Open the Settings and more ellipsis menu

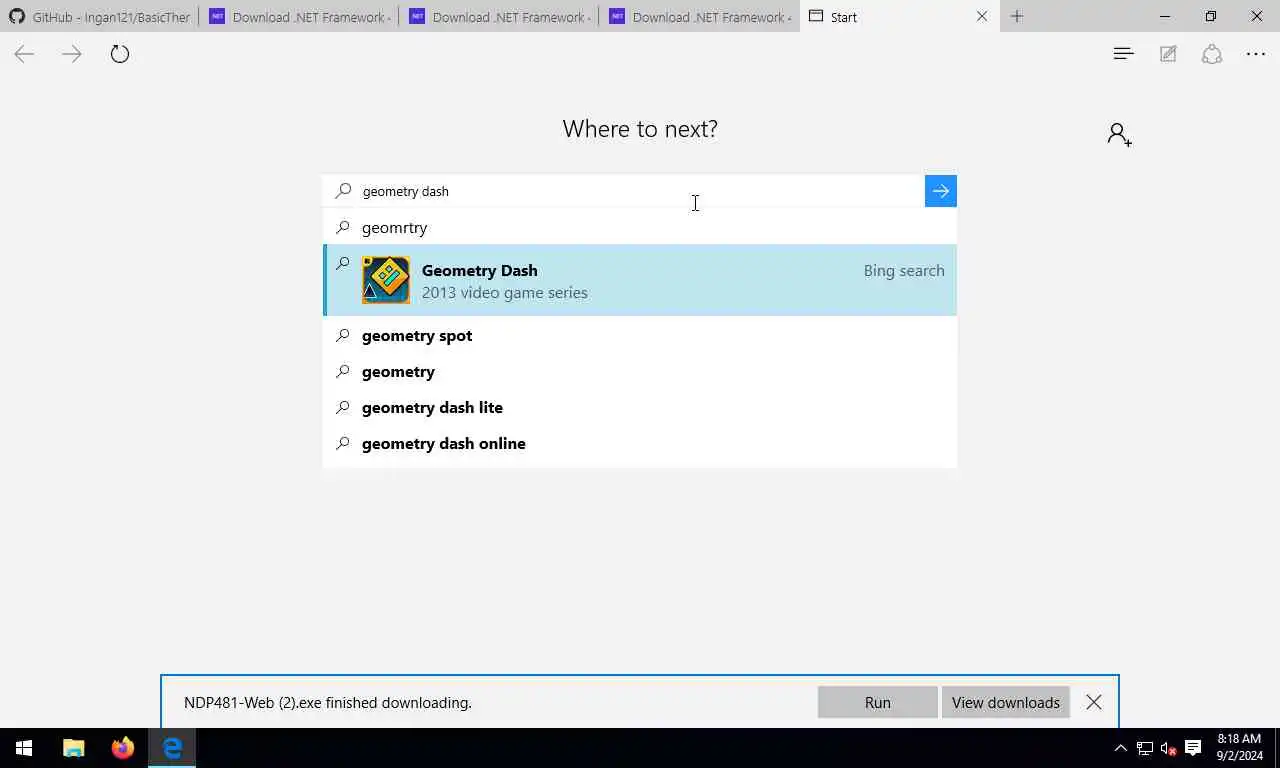(x=1256, y=54)
